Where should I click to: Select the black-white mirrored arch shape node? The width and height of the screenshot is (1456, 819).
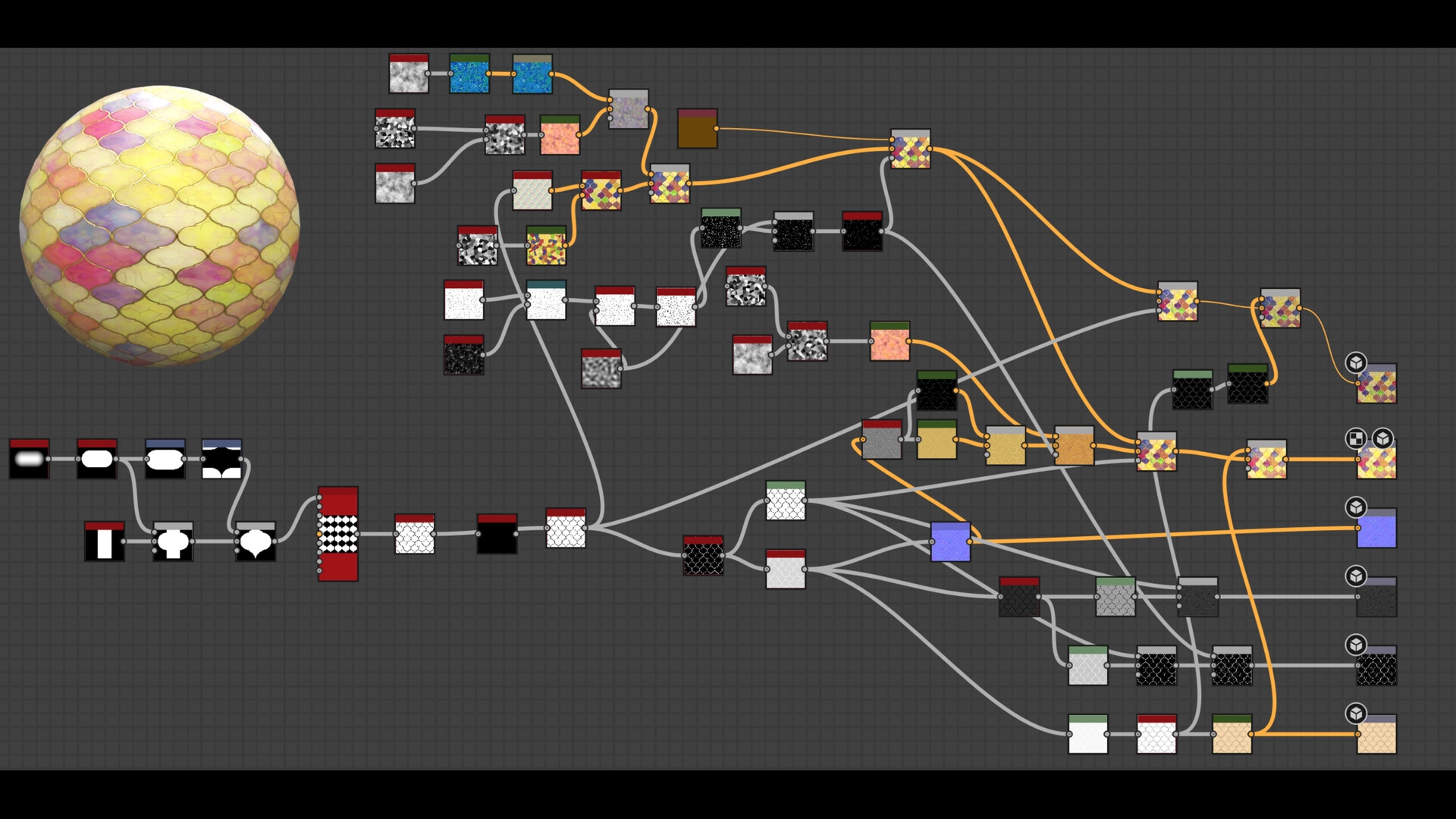(221, 459)
